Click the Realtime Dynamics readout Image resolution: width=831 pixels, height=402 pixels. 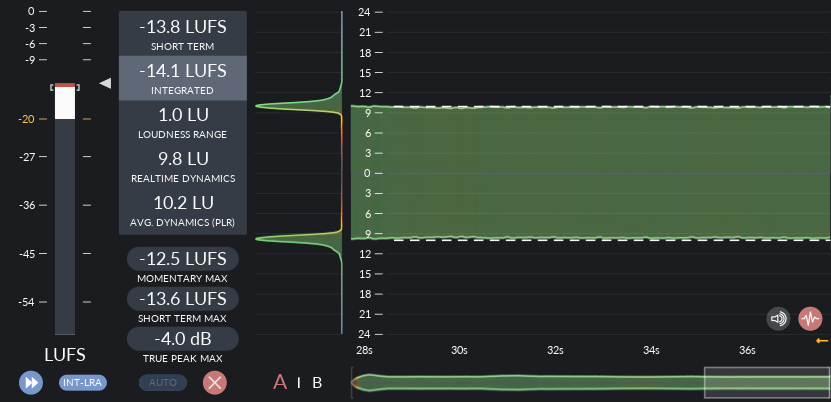(182, 165)
